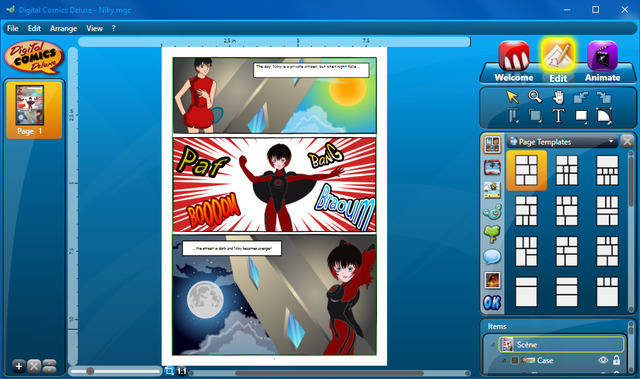Open the framed palm picture category

click(492, 167)
